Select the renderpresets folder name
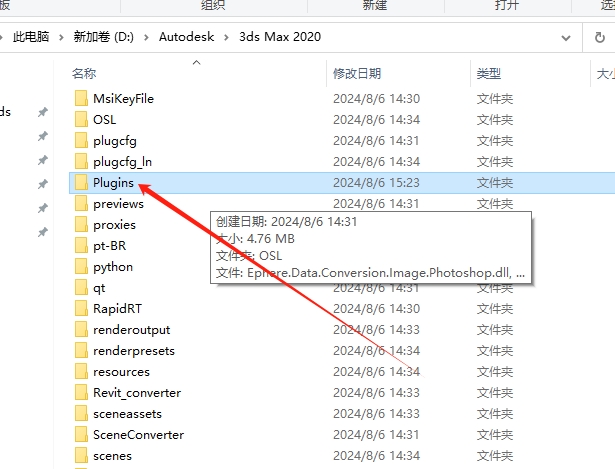This screenshot has width=615, height=469. pyautogui.click(x=134, y=351)
